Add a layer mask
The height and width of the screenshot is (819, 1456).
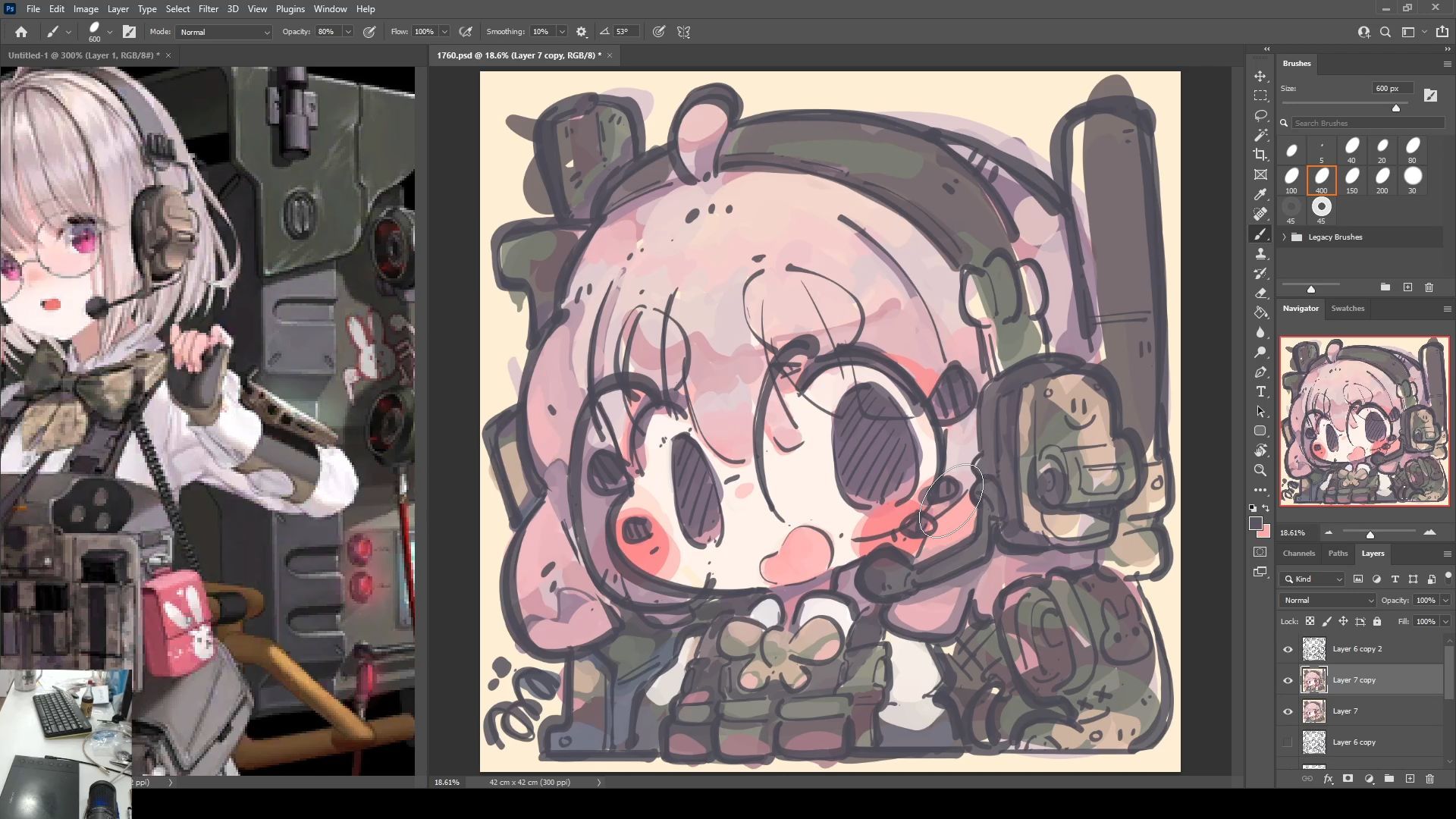pyautogui.click(x=1348, y=779)
